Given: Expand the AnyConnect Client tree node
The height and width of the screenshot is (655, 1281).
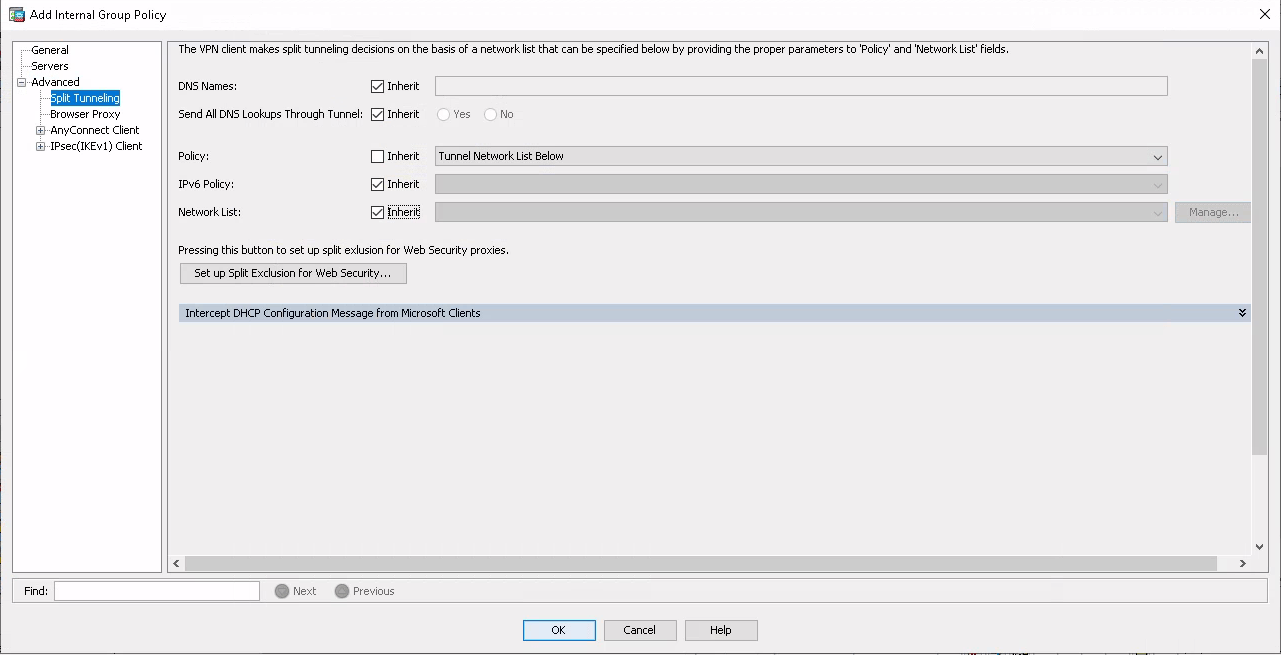Looking at the screenshot, I should (x=41, y=130).
